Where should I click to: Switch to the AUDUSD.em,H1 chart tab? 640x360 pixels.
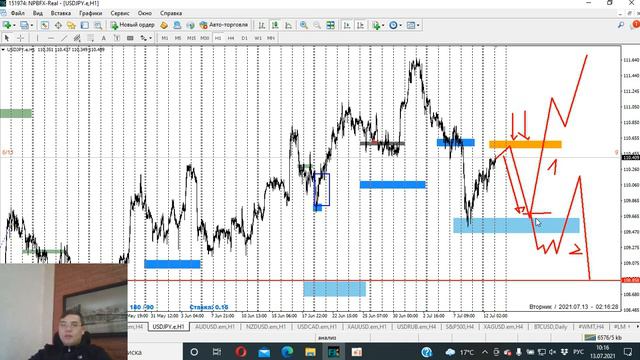[x=215, y=327]
